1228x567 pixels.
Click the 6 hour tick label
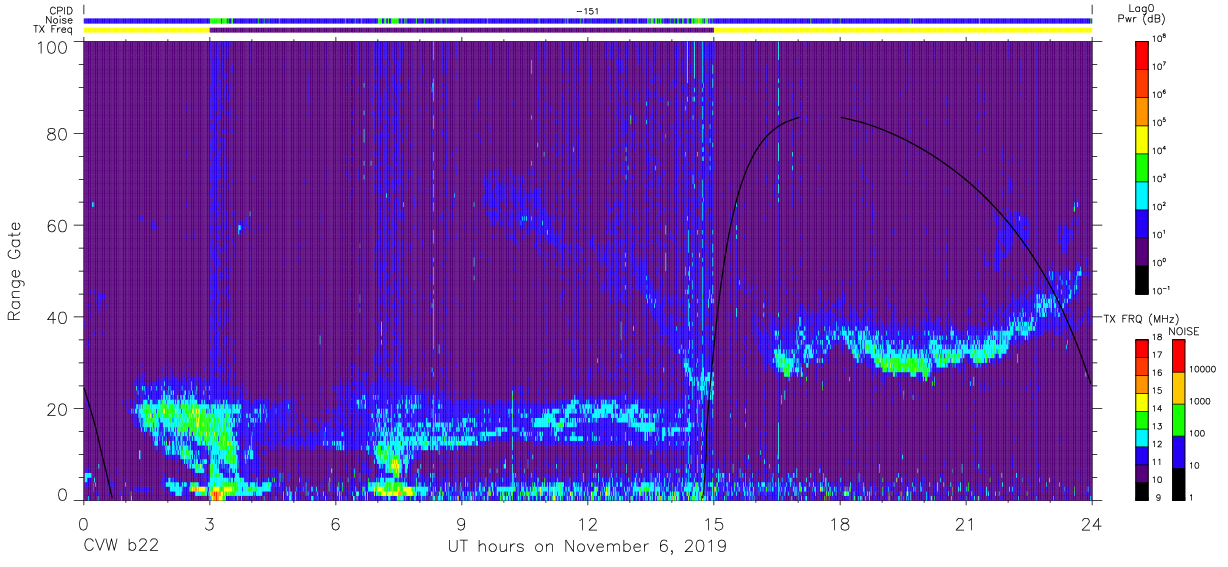[335, 524]
